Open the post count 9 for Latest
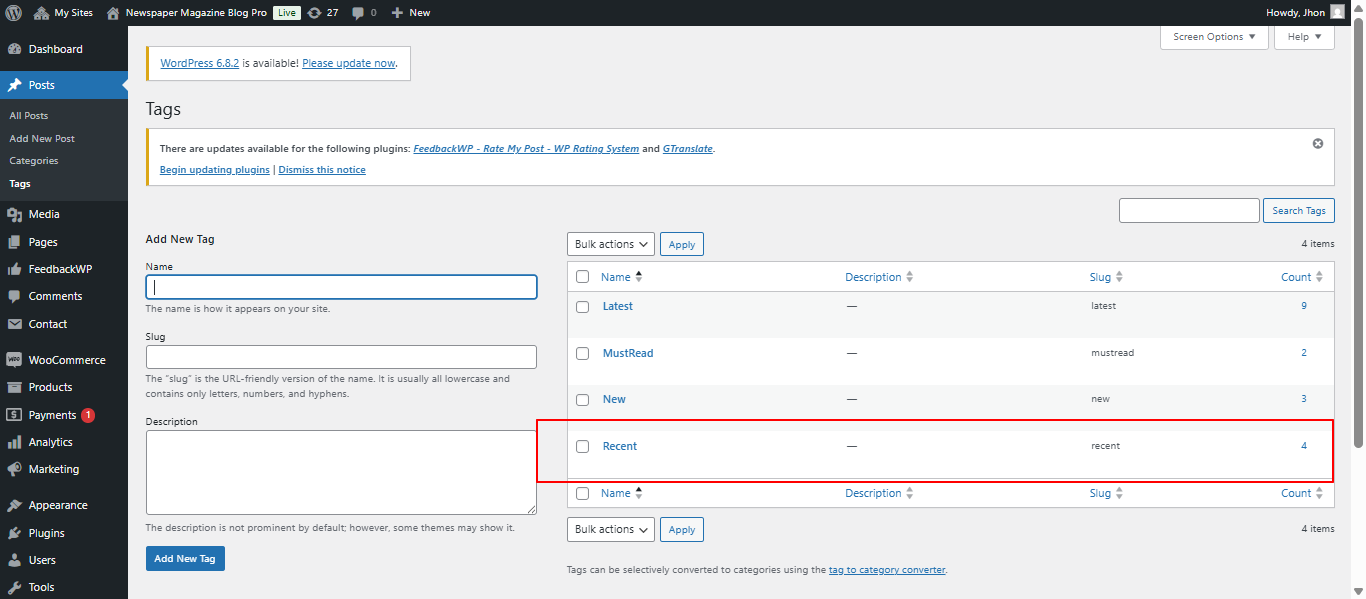This screenshot has height=599, width=1366. point(1304,306)
